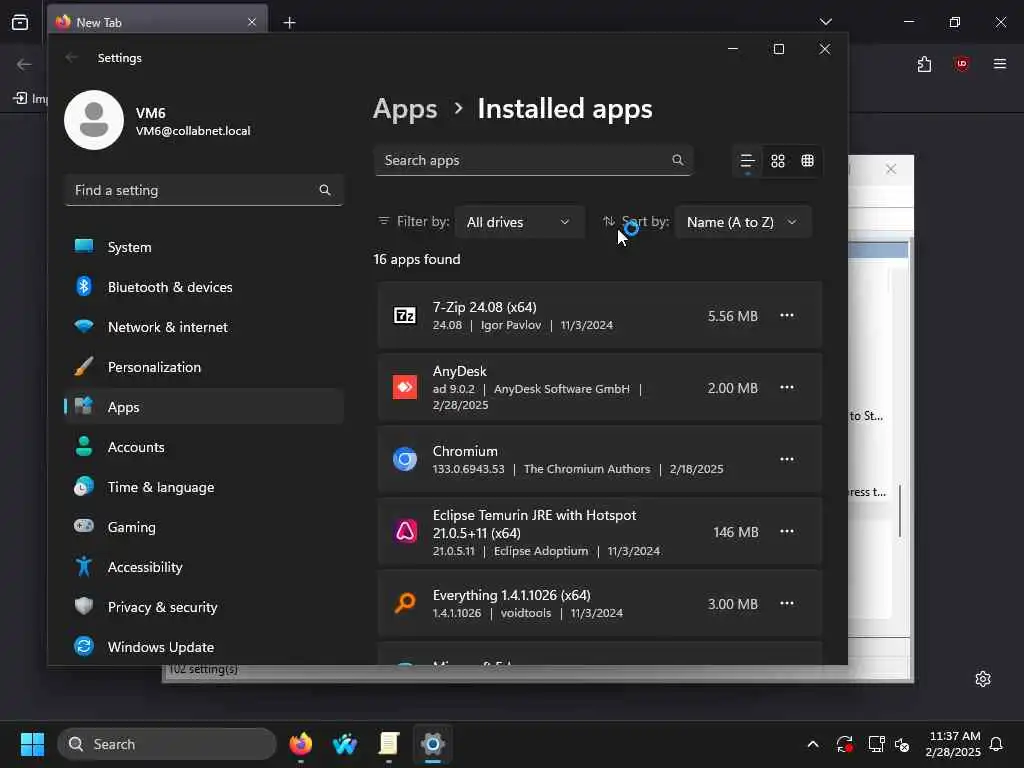Open Accessibility settings
Viewport: 1024px width, 768px height.
(204, 567)
